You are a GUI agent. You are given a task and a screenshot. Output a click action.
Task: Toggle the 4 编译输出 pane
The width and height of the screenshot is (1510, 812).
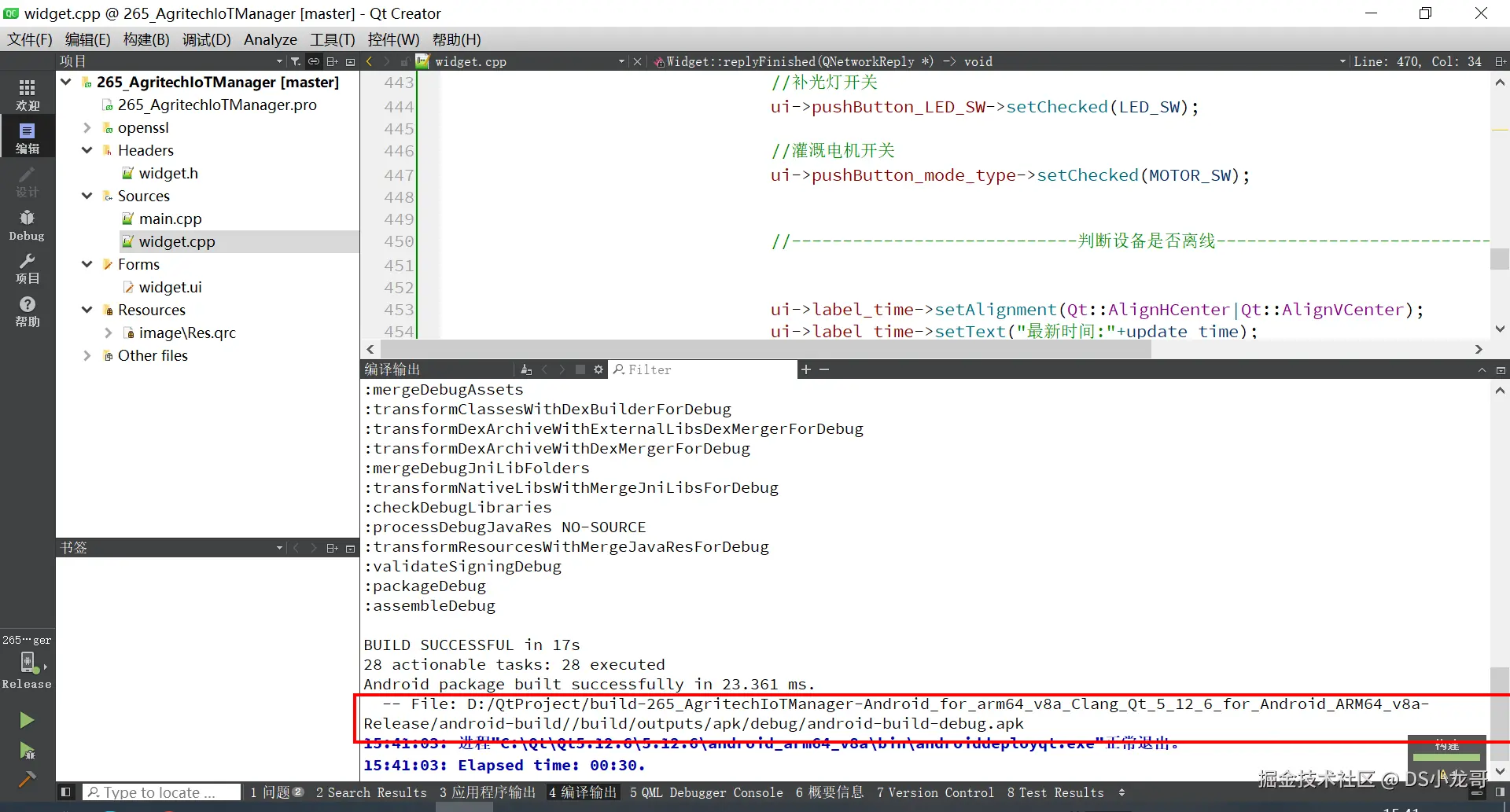[x=583, y=792]
